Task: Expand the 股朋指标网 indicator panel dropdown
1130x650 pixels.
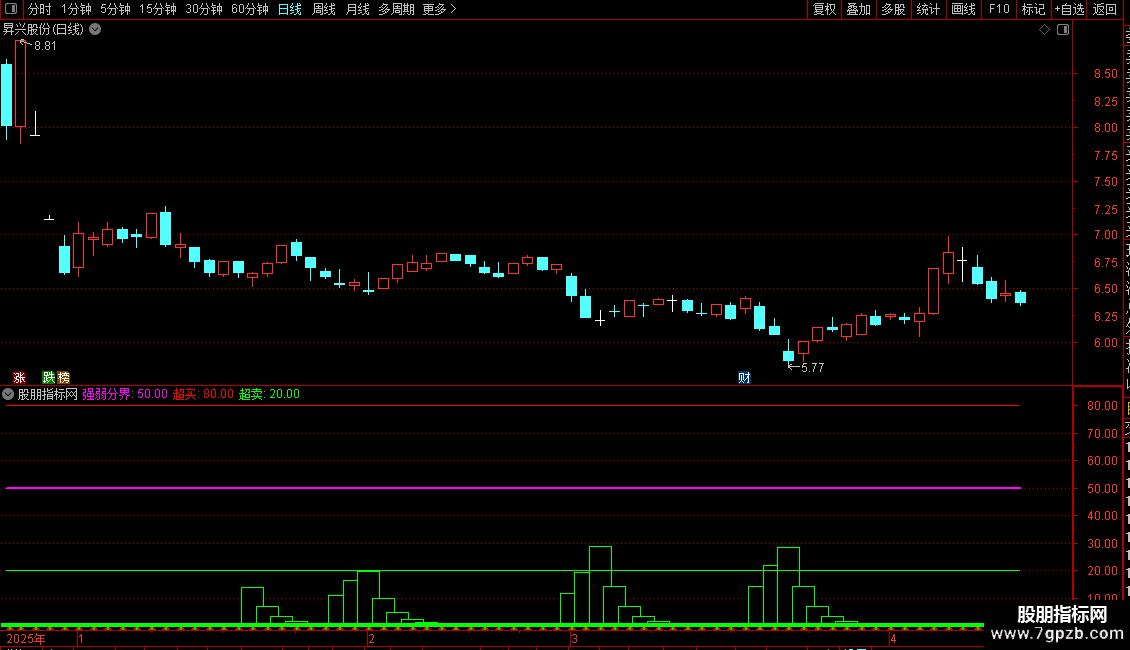Action: [x=8, y=394]
